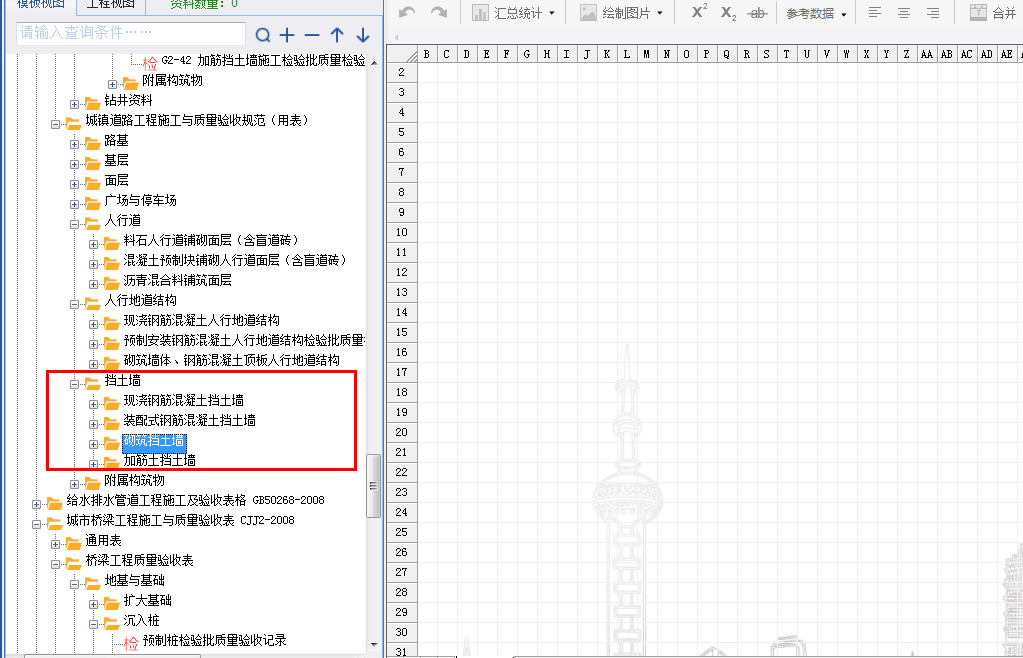Click the up arrow search navigation icon

pyautogui.click(x=337, y=36)
